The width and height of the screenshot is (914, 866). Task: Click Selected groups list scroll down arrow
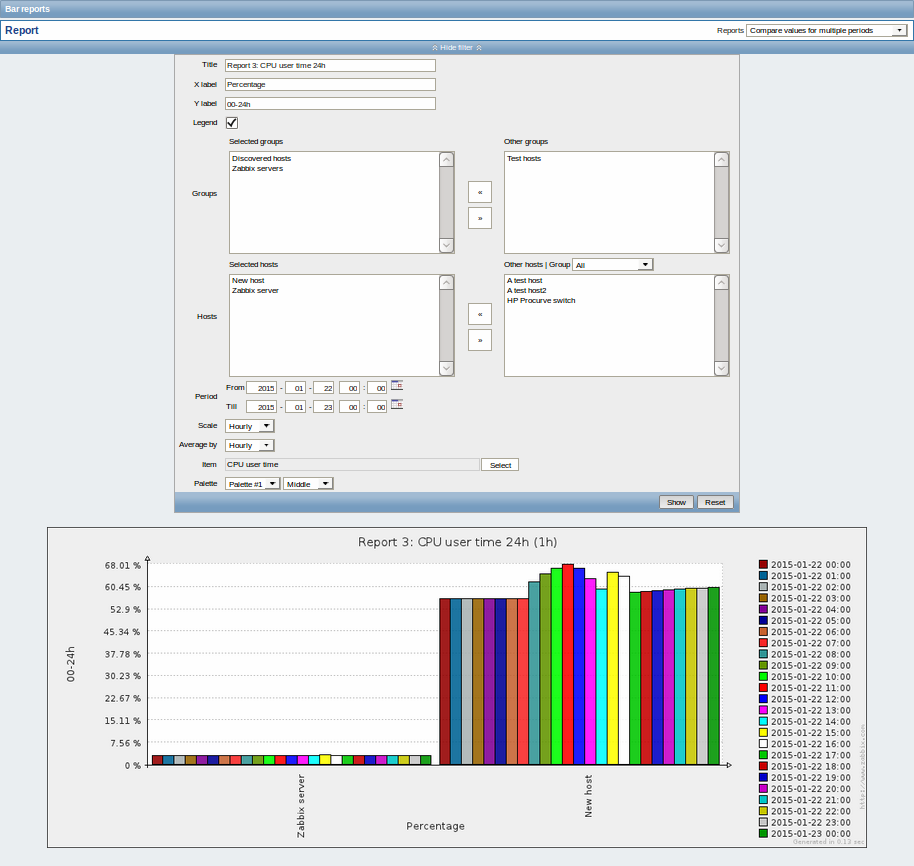tap(447, 245)
